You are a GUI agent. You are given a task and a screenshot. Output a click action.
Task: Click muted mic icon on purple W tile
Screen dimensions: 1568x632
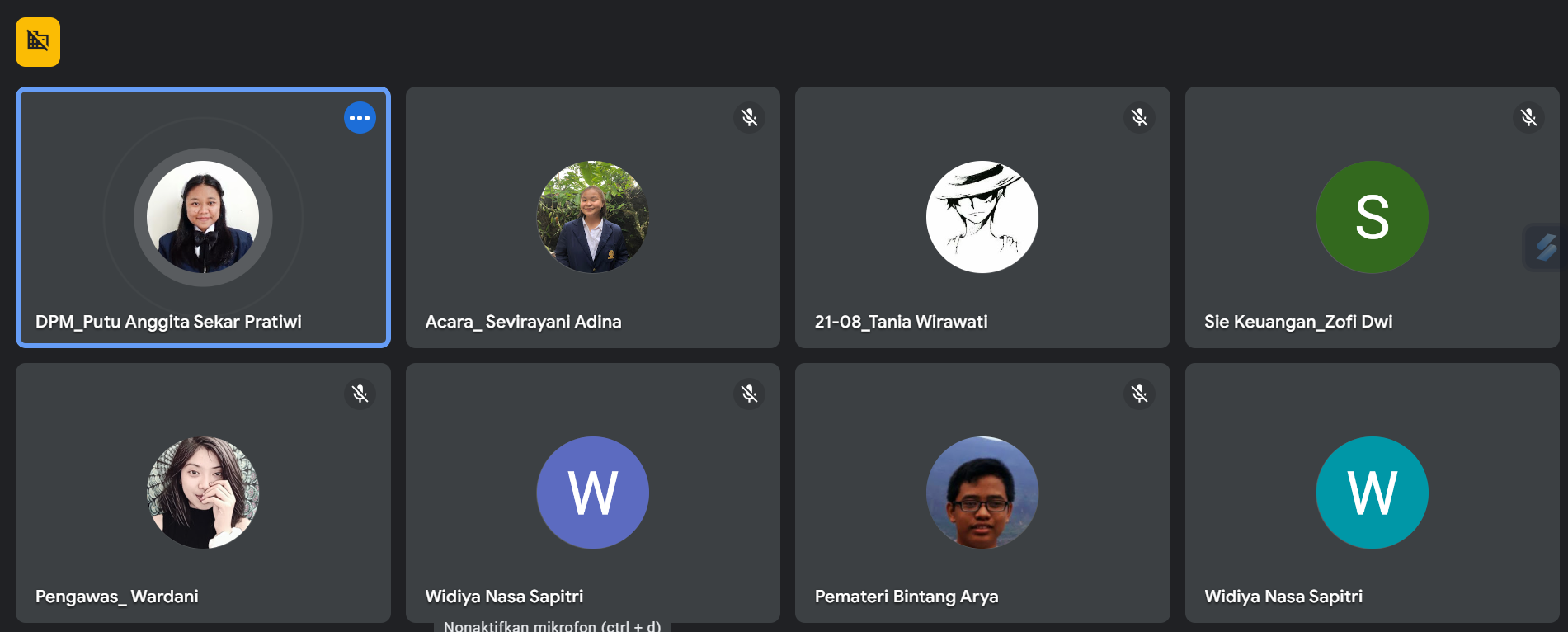pyautogui.click(x=749, y=394)
